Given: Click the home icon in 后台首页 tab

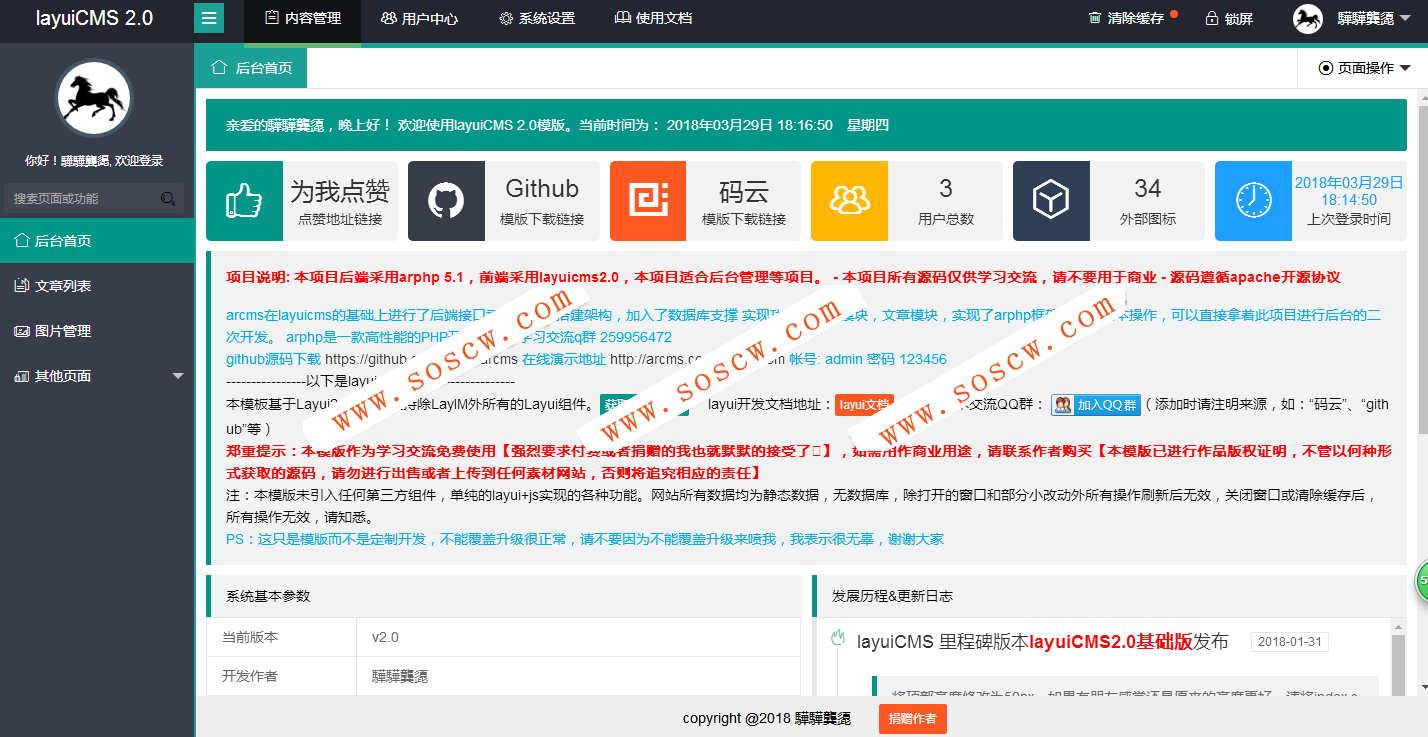Looking at the screenshot, I should click(219, 67).
